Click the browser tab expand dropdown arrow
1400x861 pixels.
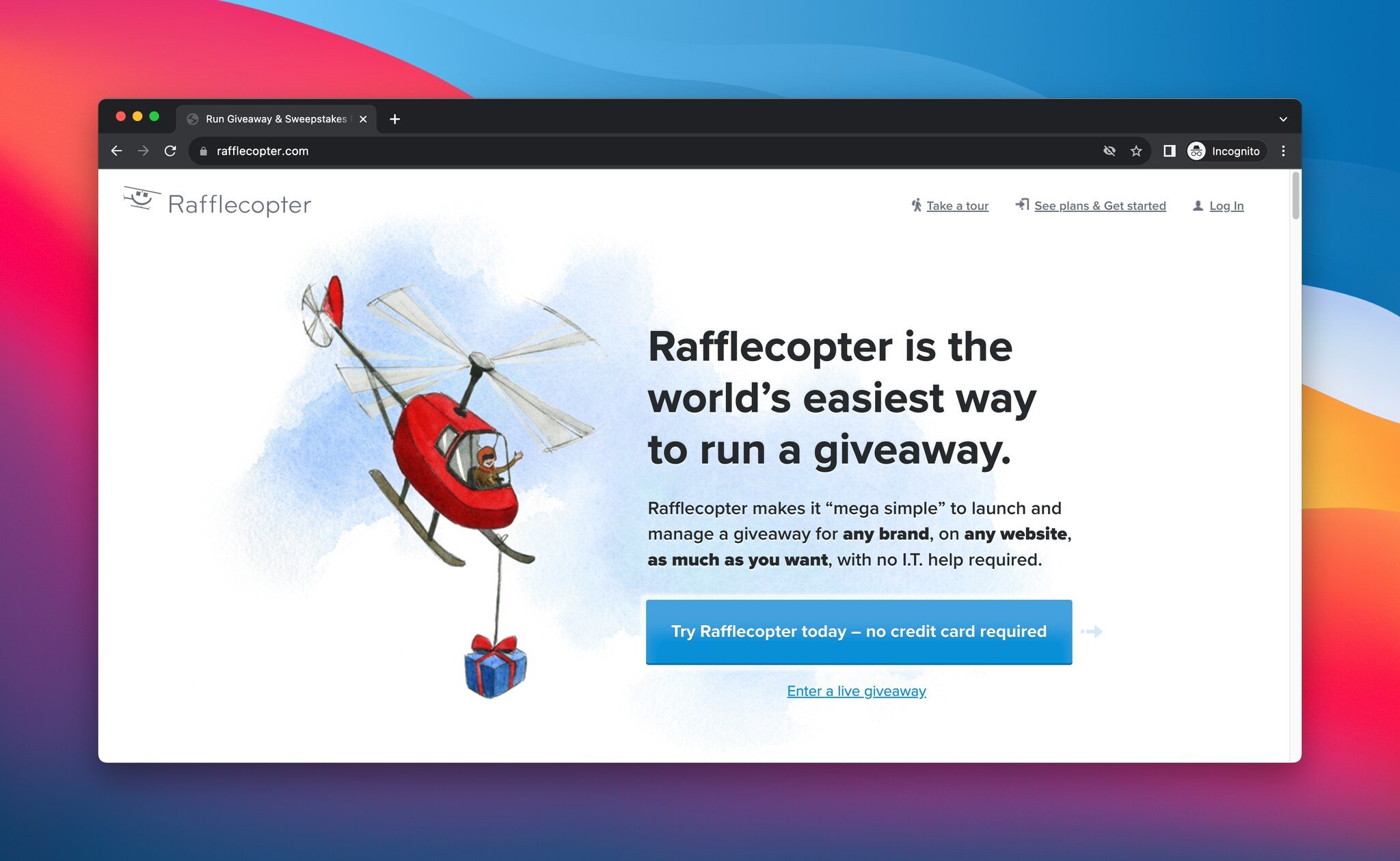1284,119
